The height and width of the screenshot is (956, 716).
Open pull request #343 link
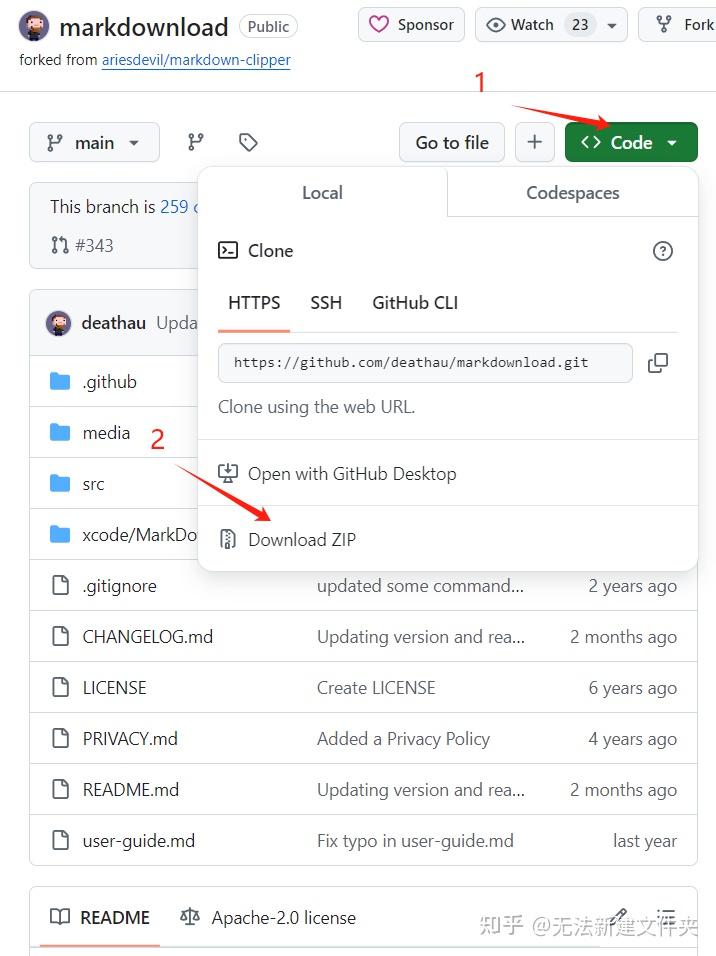click(x=94, y=245)
